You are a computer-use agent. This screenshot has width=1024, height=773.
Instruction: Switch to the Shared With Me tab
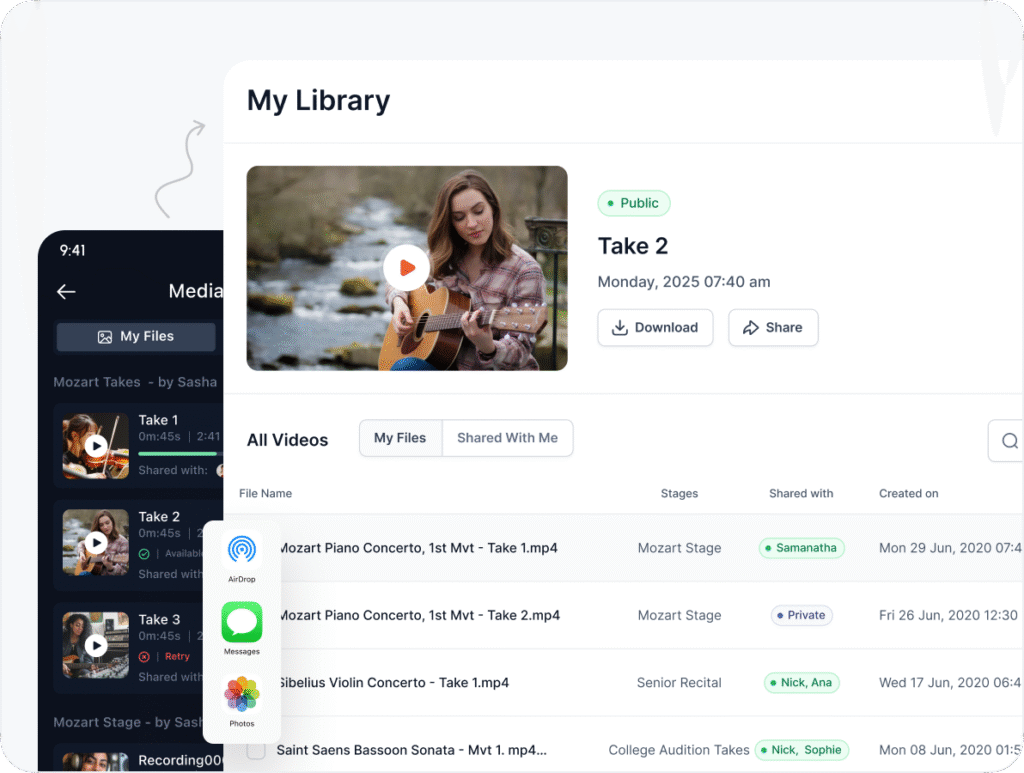point(507,438)
